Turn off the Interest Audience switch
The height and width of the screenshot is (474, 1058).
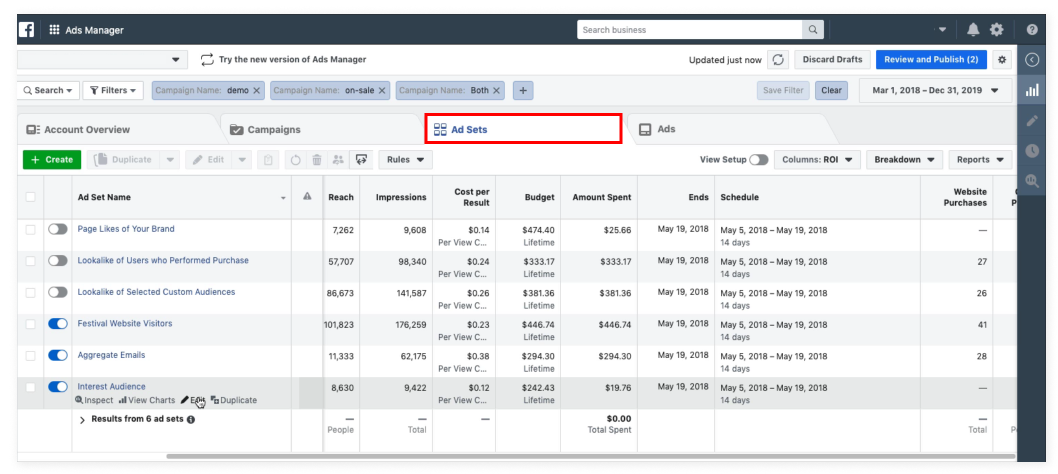point(58,387)
